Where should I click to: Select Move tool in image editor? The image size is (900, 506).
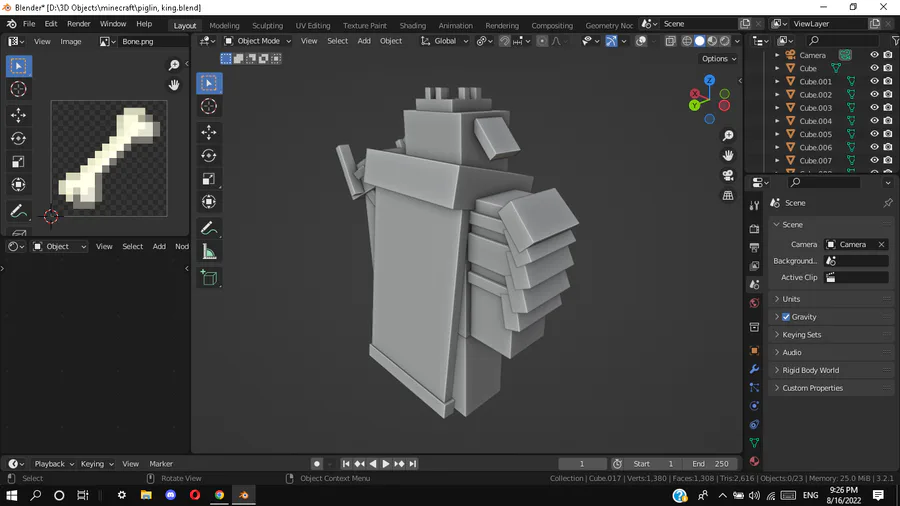(18, 115)
